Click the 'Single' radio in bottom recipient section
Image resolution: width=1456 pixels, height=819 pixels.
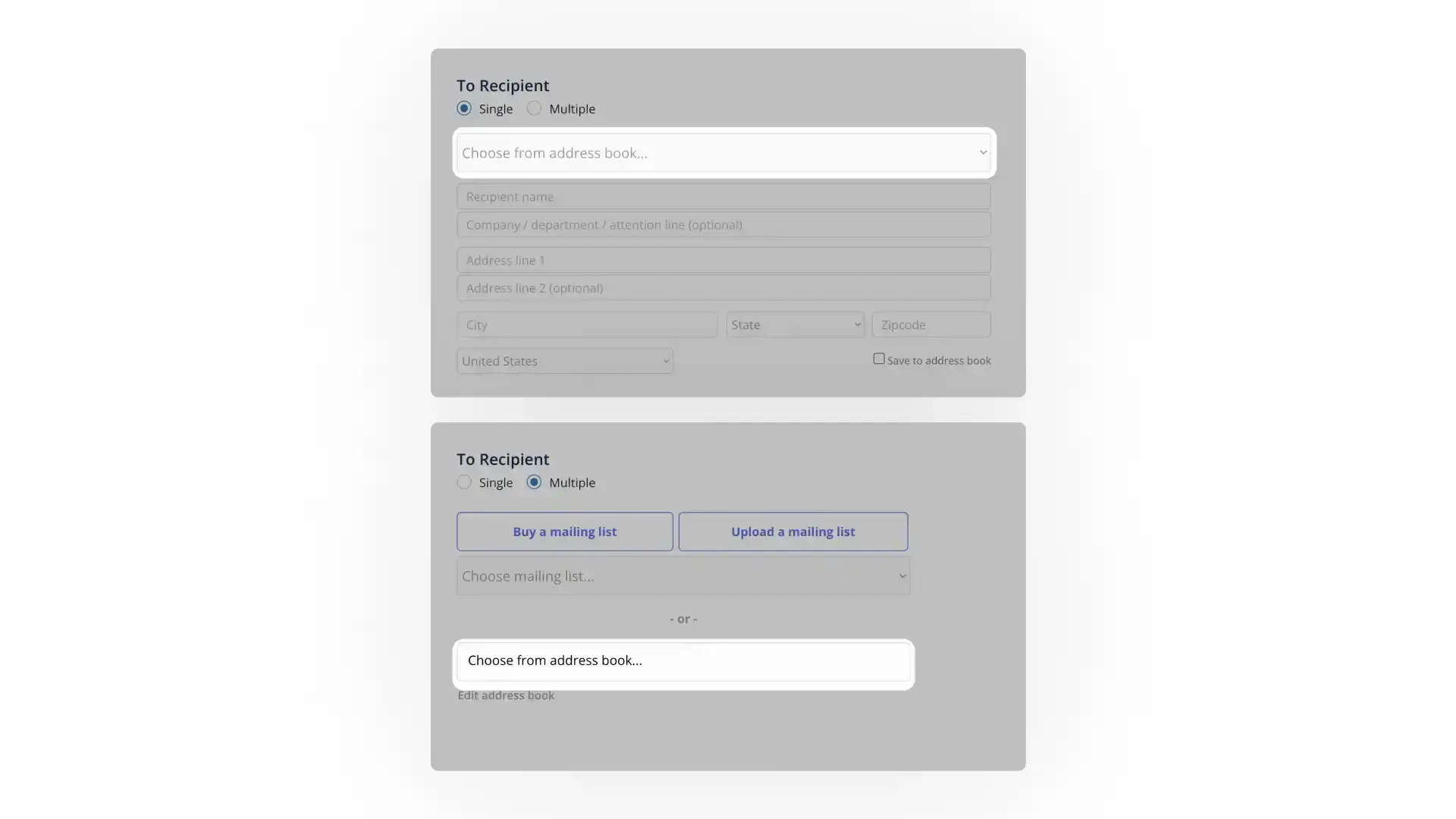pos(464,483)
